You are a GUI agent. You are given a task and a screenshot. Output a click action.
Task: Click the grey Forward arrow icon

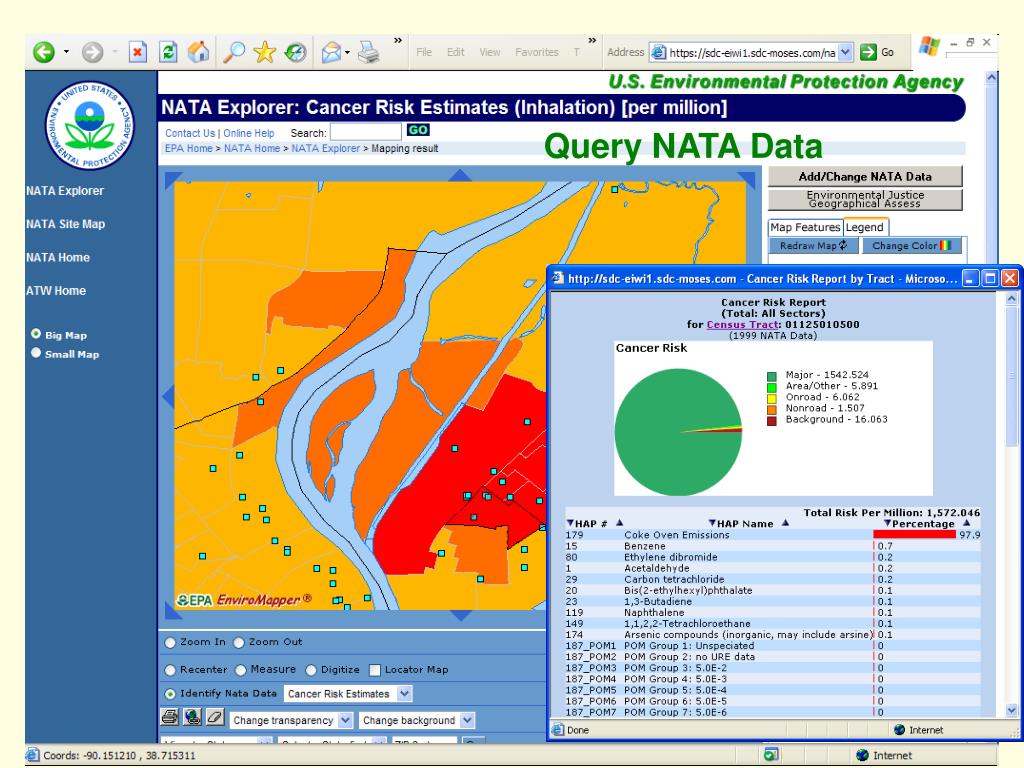coord(92,52)
